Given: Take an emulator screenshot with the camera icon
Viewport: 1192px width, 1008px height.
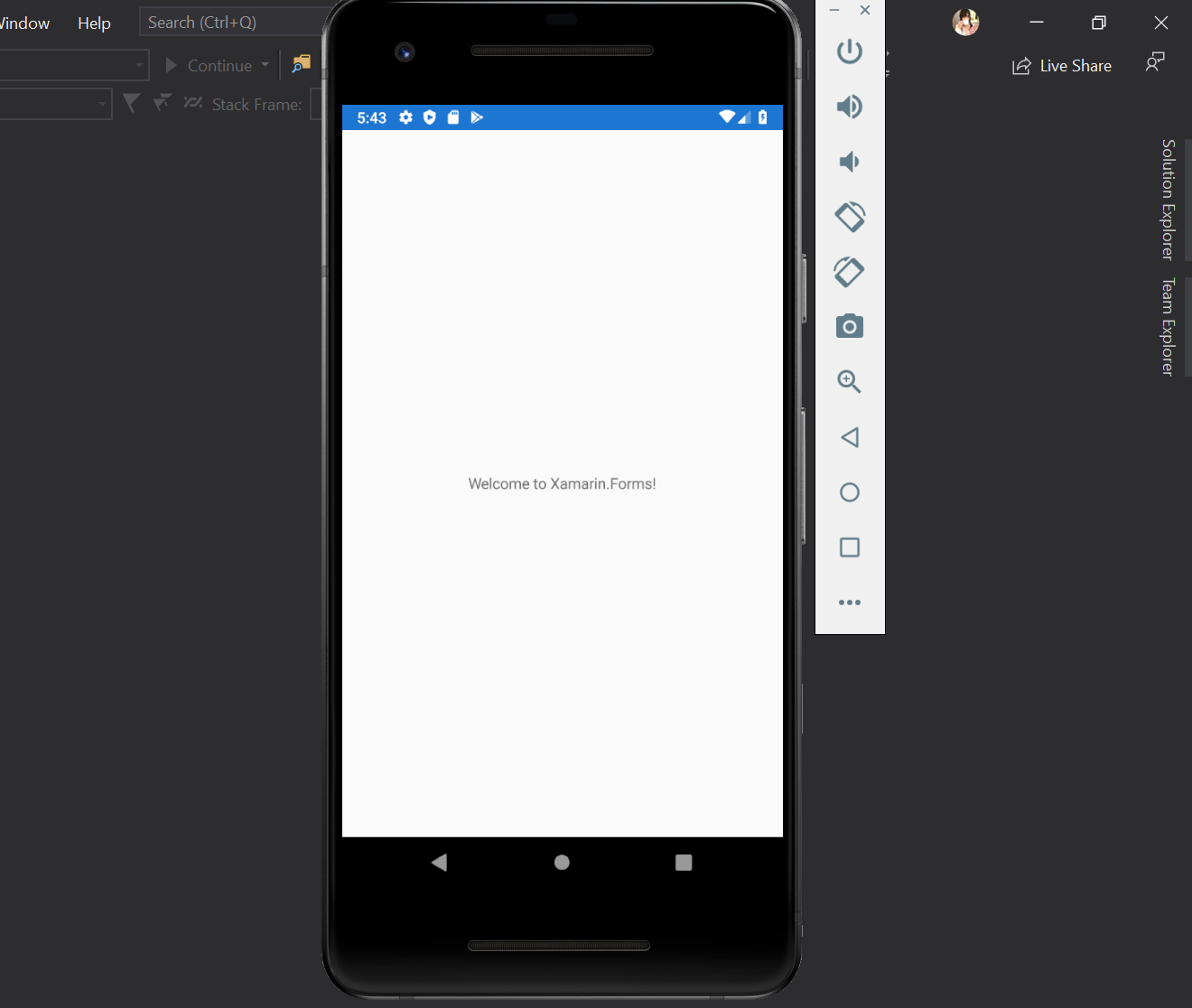Looking at the screenshot, I should (850, 326).
